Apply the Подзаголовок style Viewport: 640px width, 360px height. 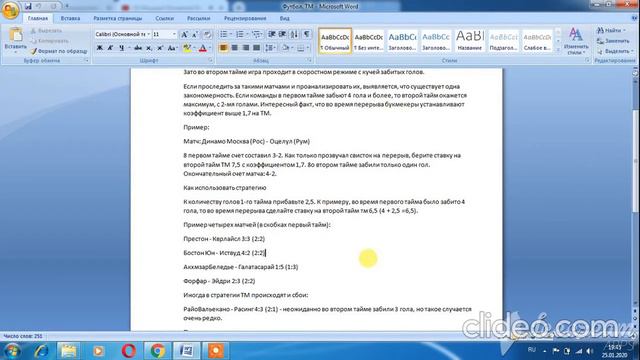(x=503, y=41)
